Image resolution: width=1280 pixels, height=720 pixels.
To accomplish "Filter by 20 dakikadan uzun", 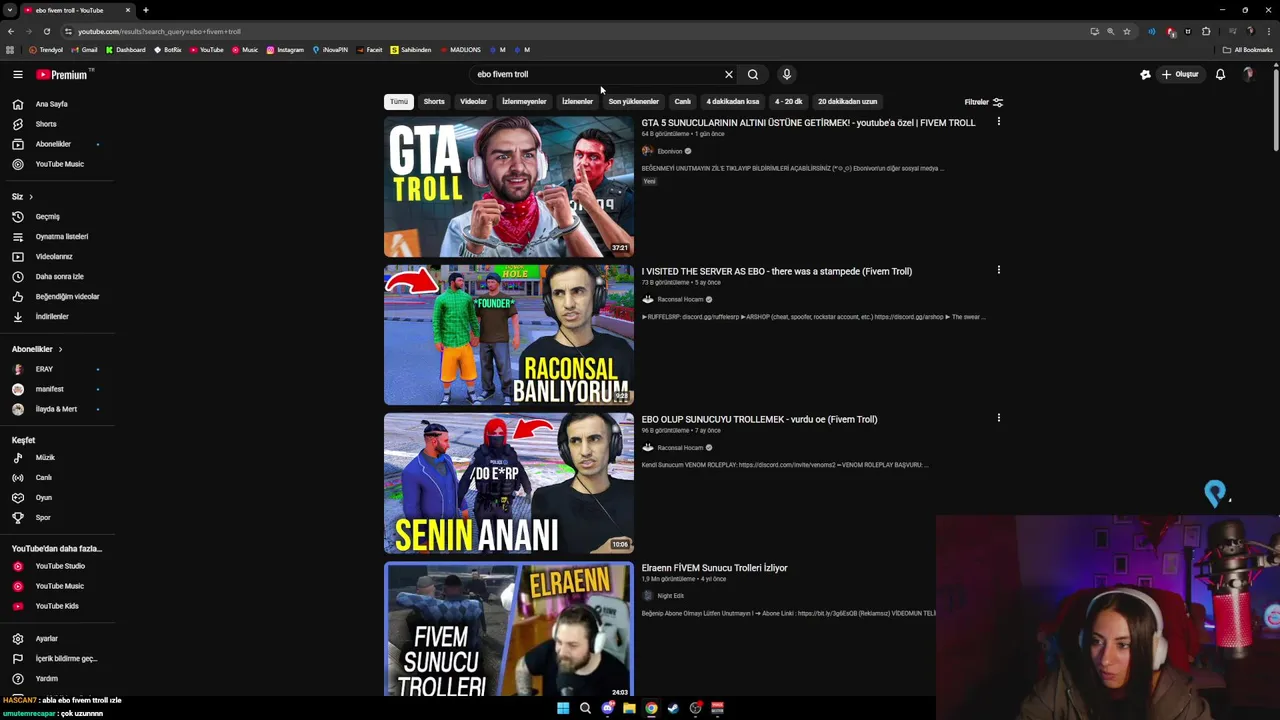I will pos(847,101).
